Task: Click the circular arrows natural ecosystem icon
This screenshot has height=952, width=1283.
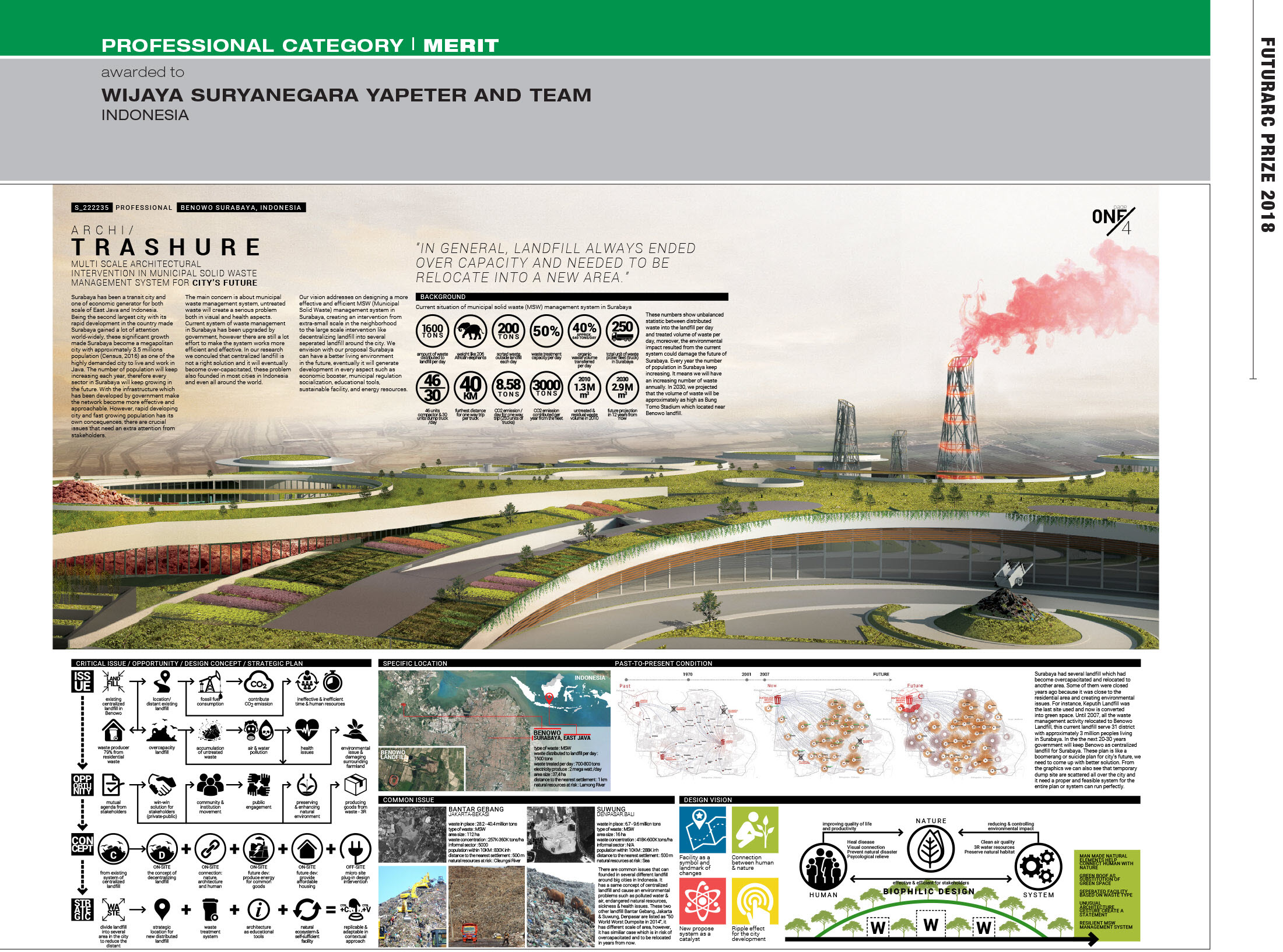Action: 307,909
